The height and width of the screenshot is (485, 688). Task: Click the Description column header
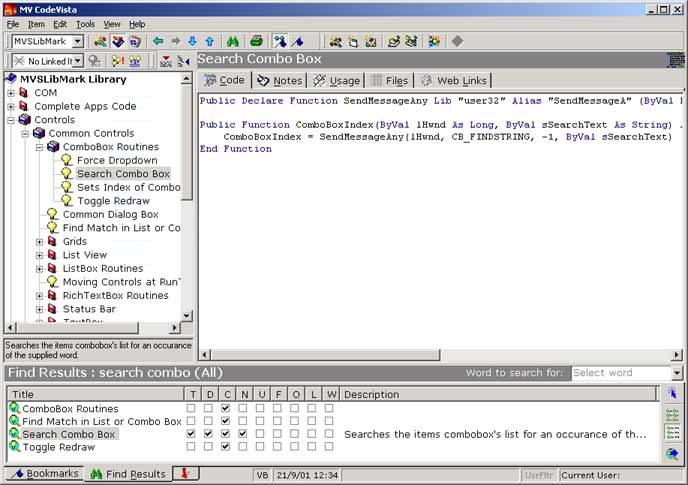(500, 394)
